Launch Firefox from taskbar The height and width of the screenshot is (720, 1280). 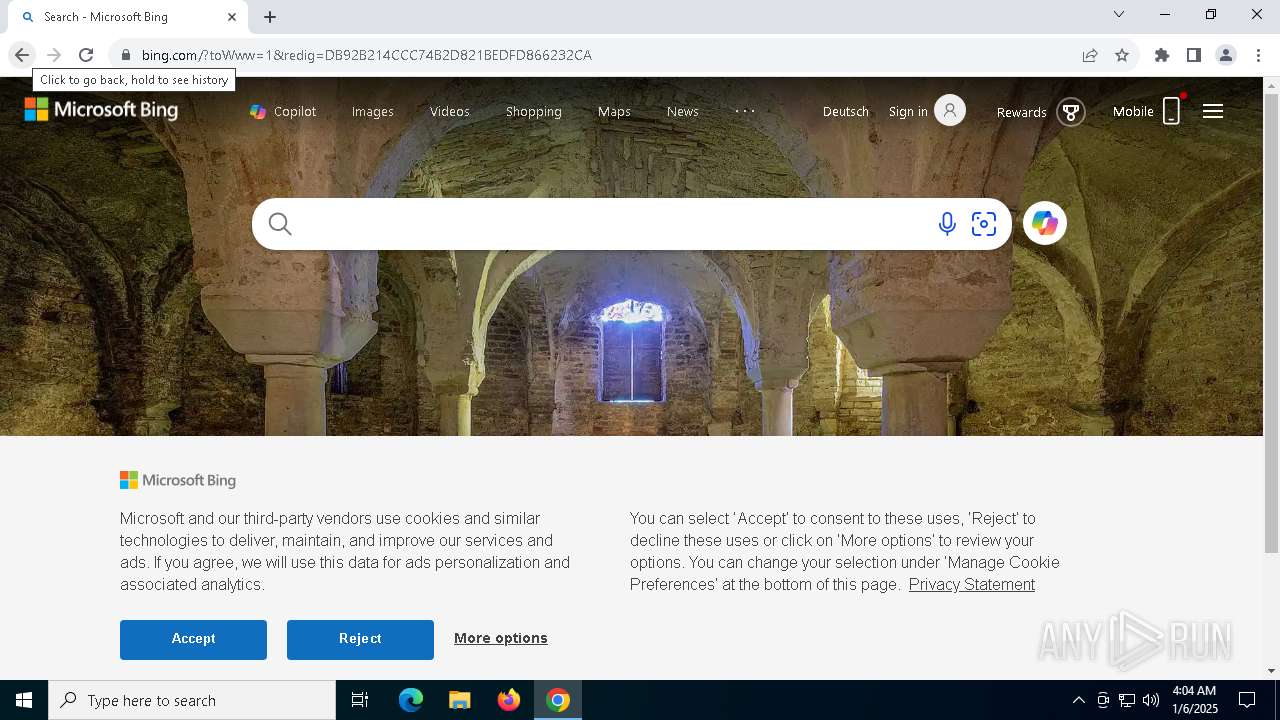tap(509, 700)
